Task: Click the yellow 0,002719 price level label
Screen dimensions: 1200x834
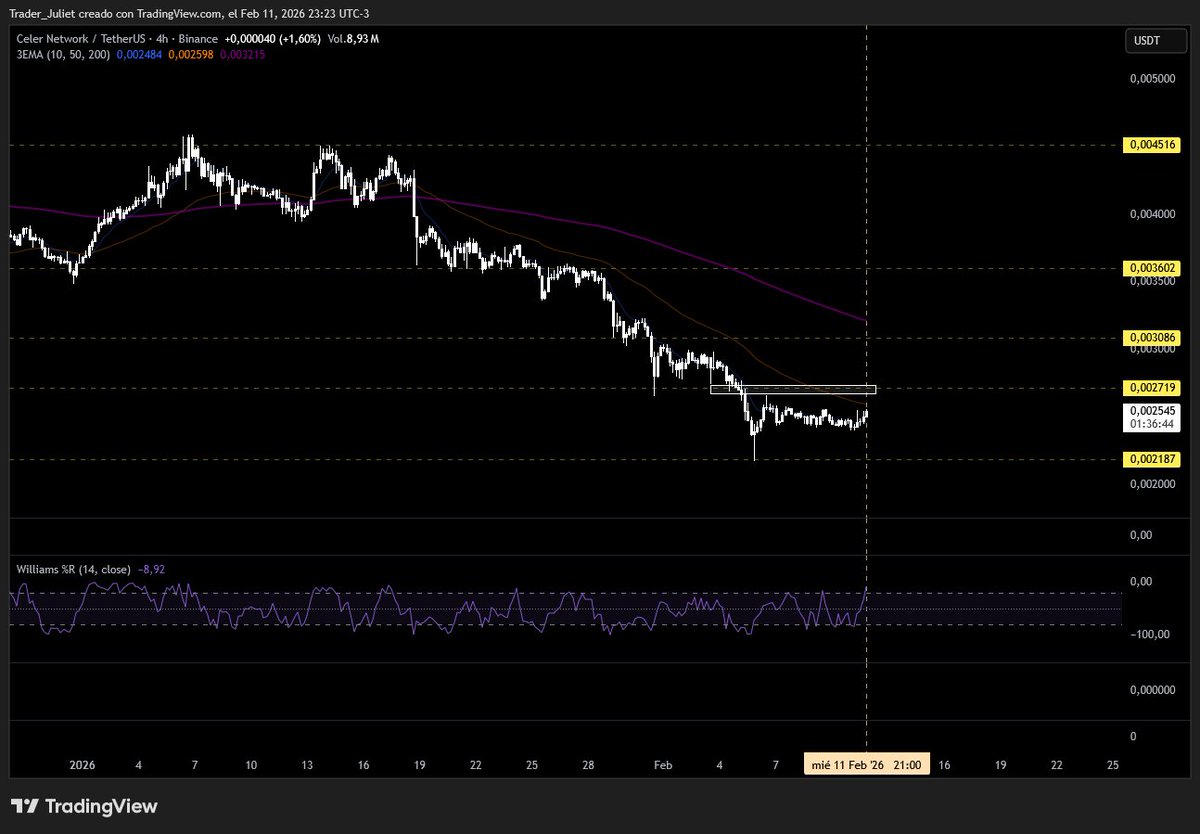Action: [1153, 387]
